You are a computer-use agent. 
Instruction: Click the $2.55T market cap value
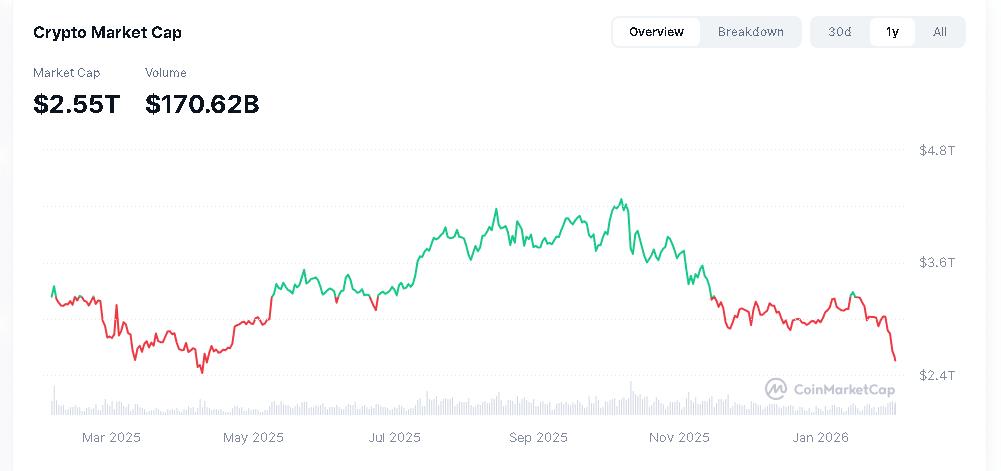click(x=77, y=104)
